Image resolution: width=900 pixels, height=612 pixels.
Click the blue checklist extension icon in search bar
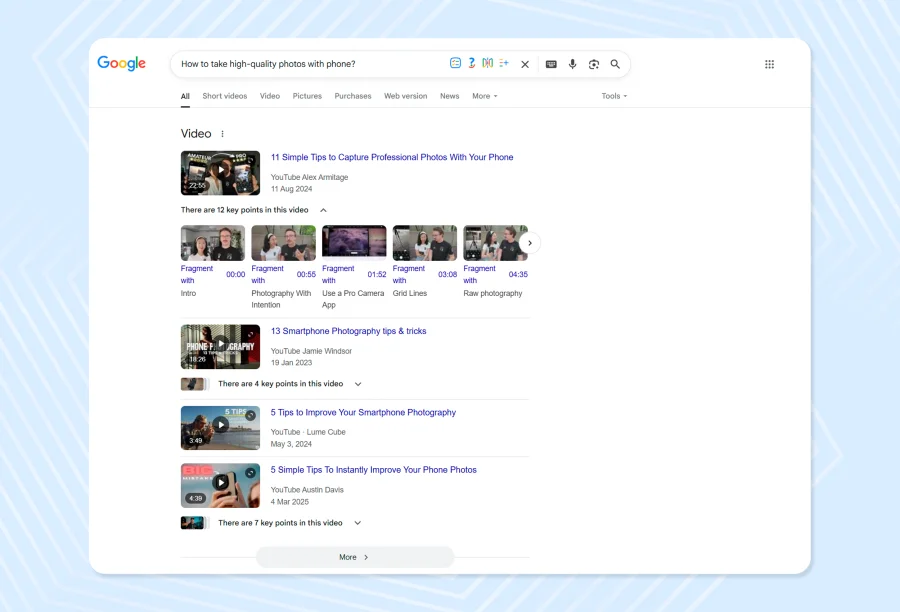click(x=455, y=63)
